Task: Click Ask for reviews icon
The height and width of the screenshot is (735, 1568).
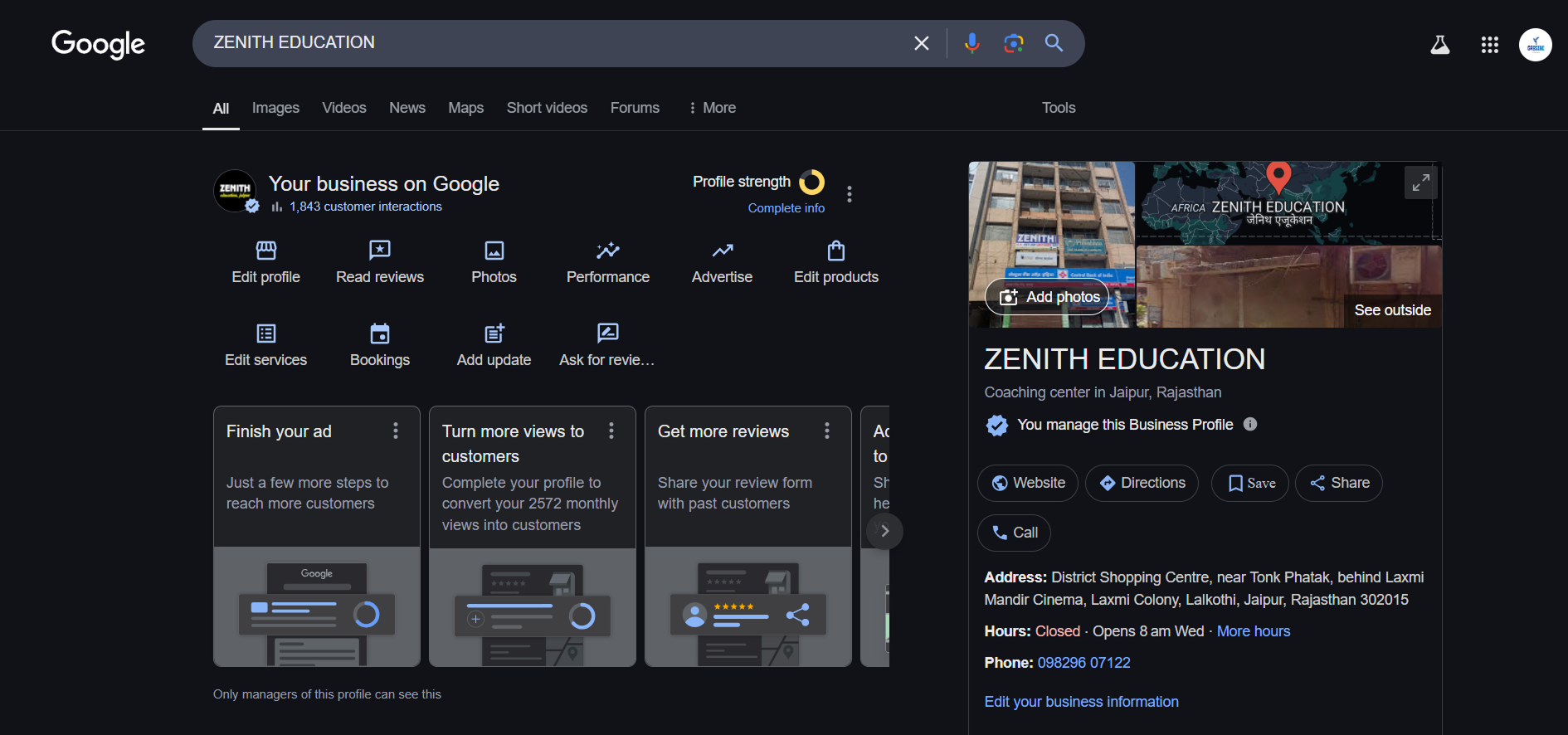Action: (x=608, y=333)
